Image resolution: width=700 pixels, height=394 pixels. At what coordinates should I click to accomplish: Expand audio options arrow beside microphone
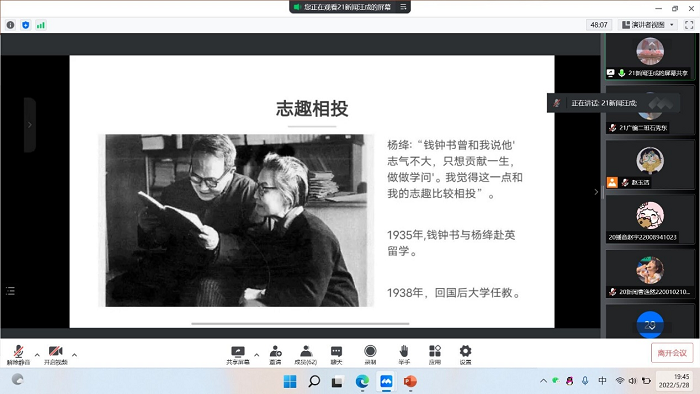pos(37,355)
